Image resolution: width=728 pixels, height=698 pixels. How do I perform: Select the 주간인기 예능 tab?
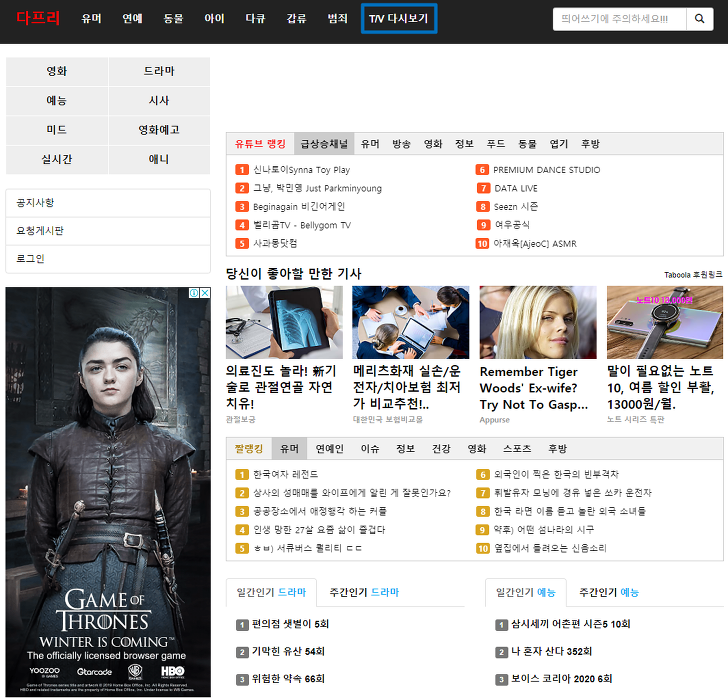pyautogui.click(x=609, y=593)
